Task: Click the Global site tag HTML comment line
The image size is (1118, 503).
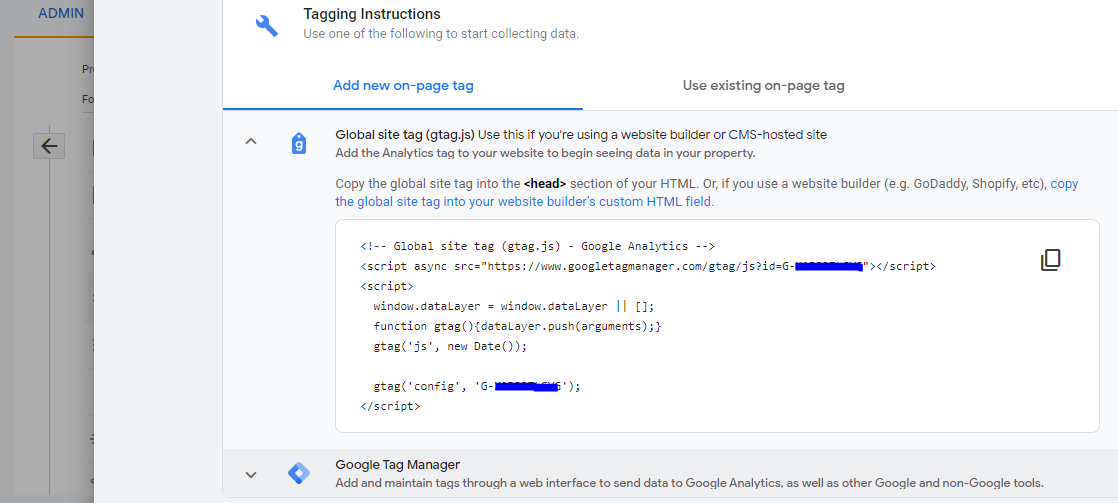Action: [538, 246]
